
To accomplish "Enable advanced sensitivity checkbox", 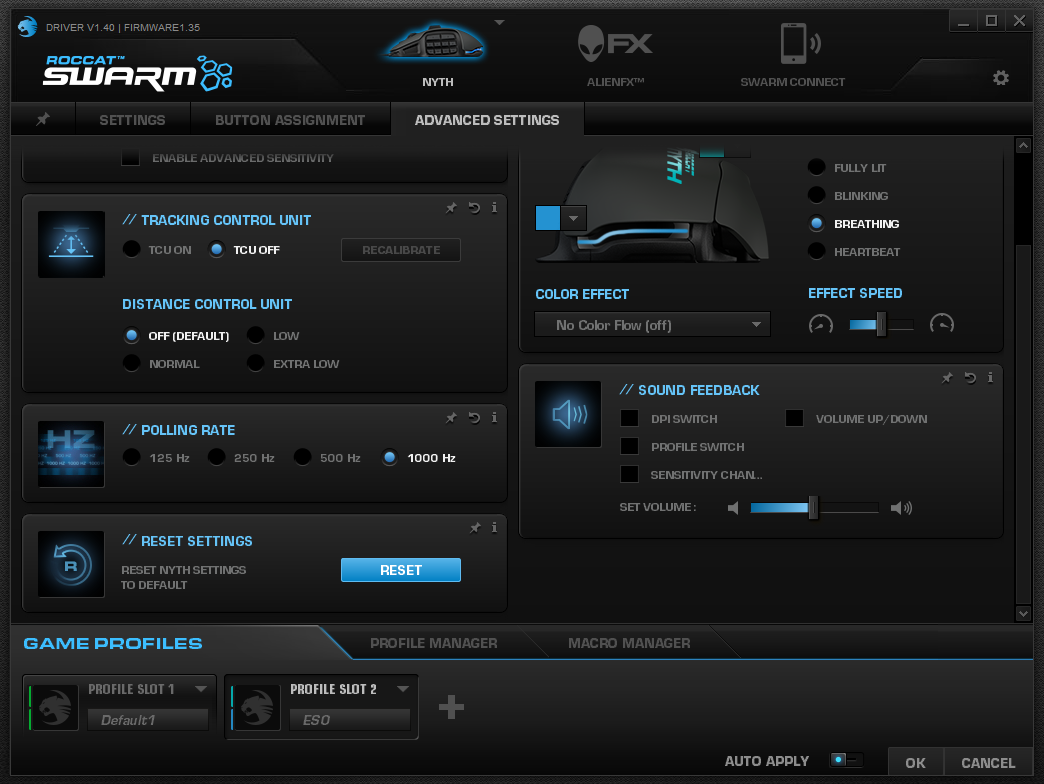I will pyautogui.click(x=130, y=158).
